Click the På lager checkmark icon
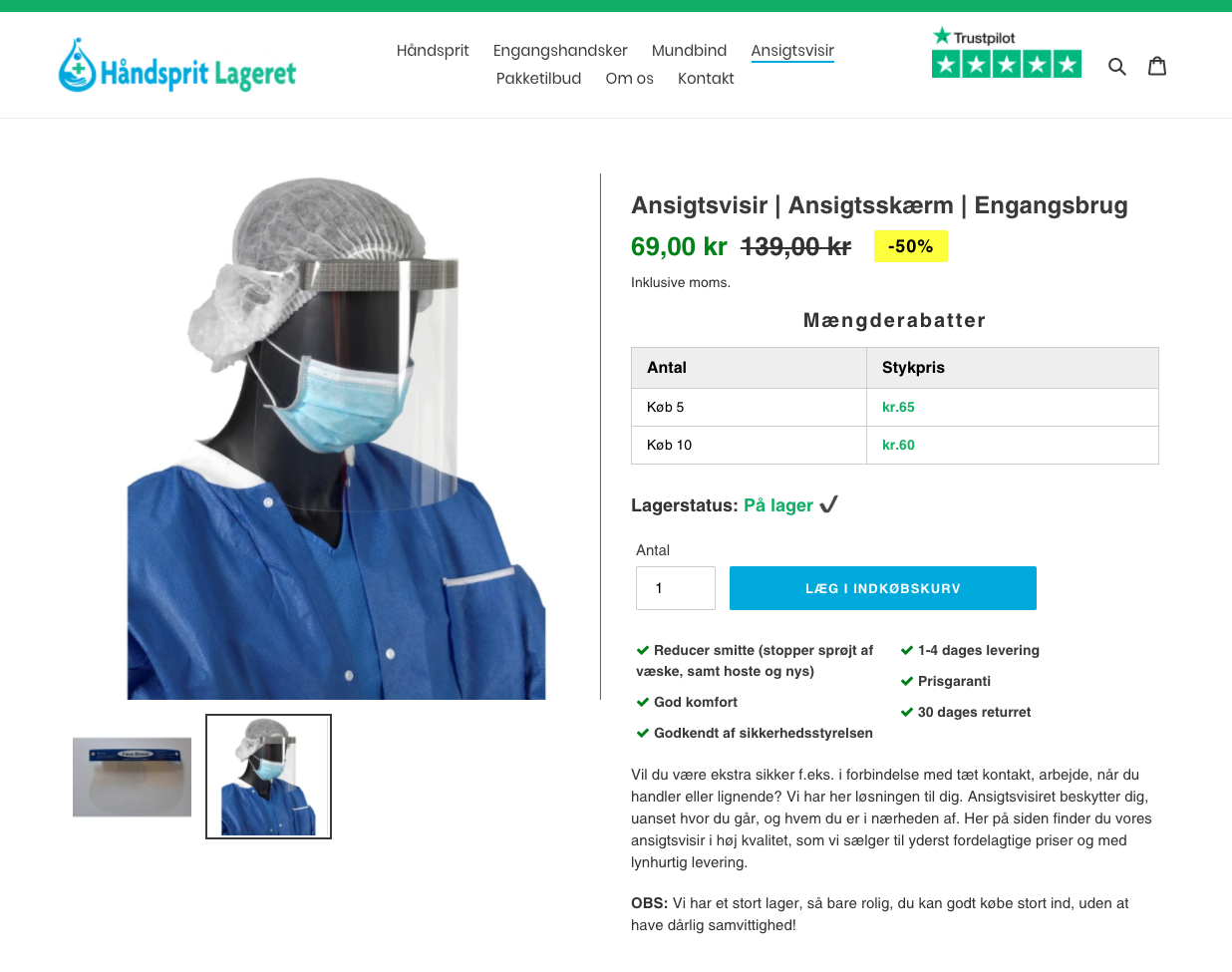1232x972 pixels. pyautogui.click(x=828, y=504)
